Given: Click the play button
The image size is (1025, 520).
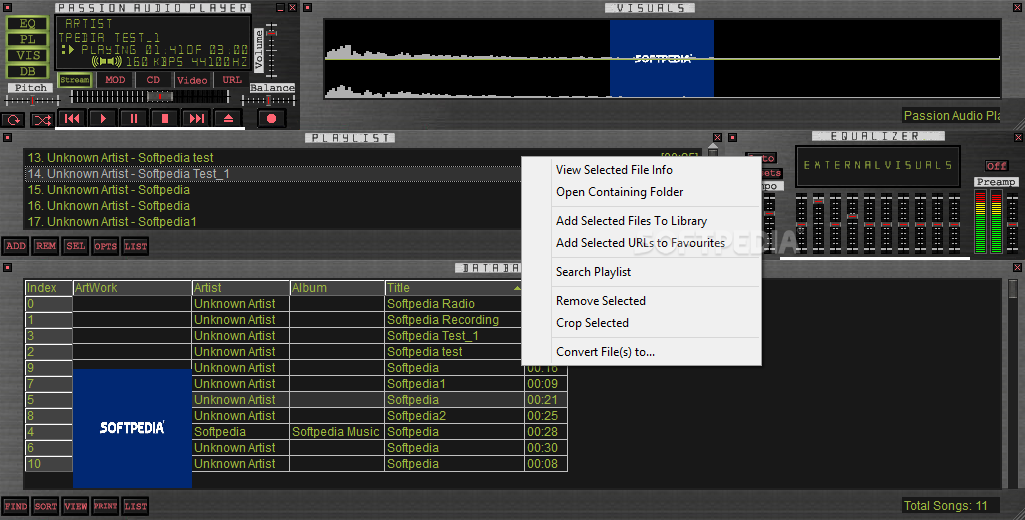Looking at the screenshot, I should (x=103, y=118).
